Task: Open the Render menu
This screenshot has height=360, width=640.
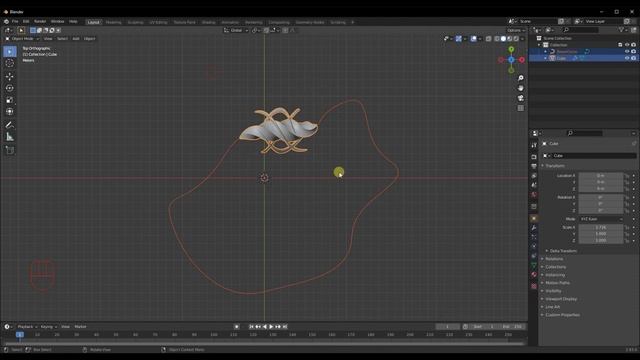Action: coord(40,22)
